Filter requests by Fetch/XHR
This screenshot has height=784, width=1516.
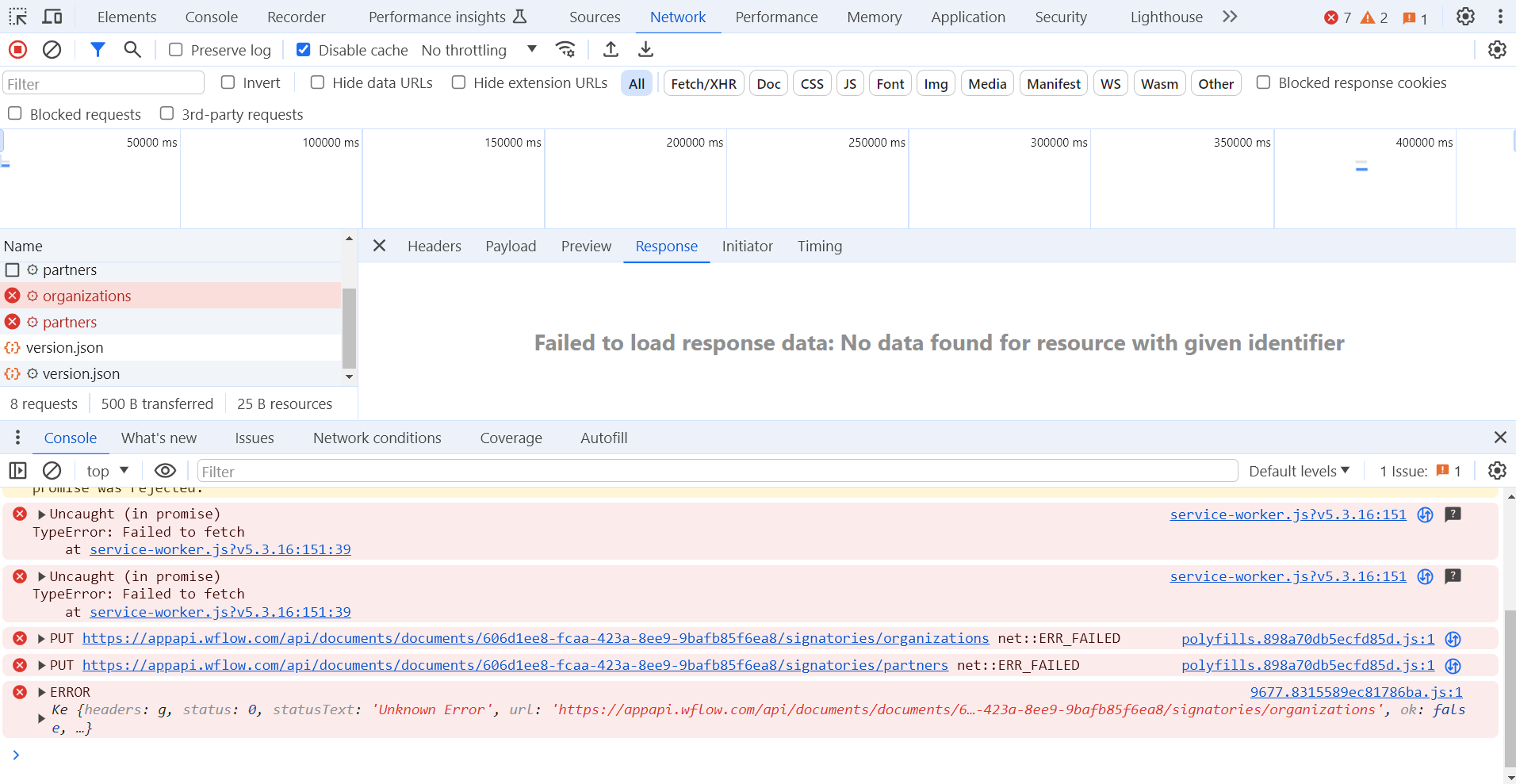tap(702, 82)
